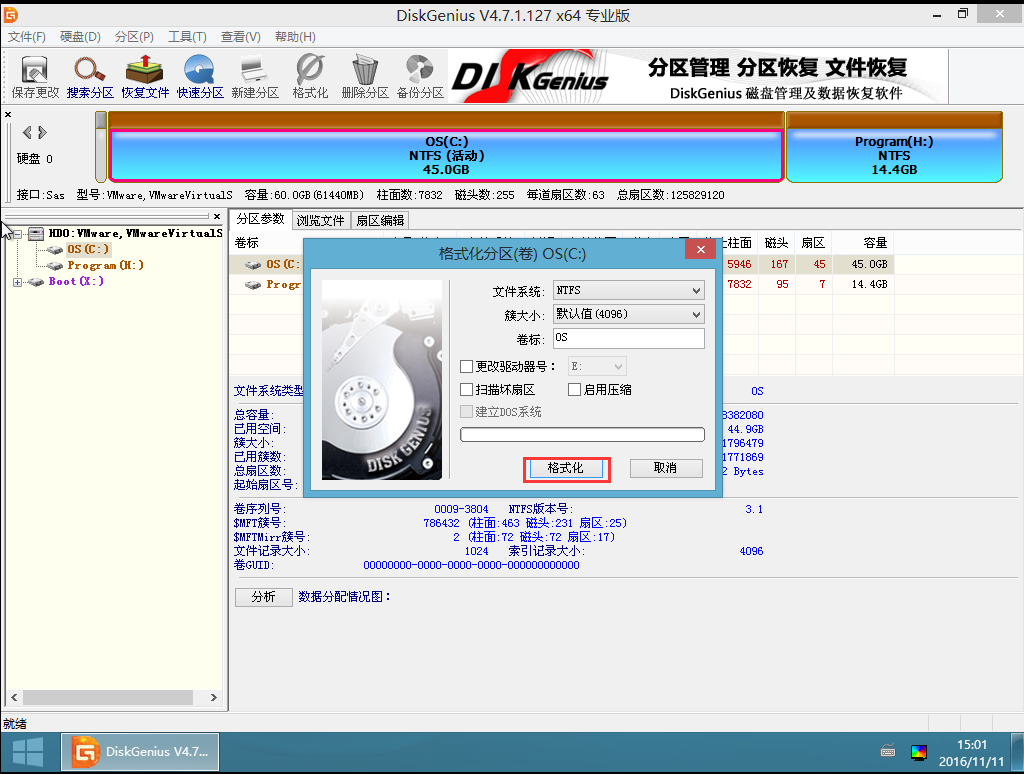Switch to Partition Parameters (分区参数) tab

point(261,219)
